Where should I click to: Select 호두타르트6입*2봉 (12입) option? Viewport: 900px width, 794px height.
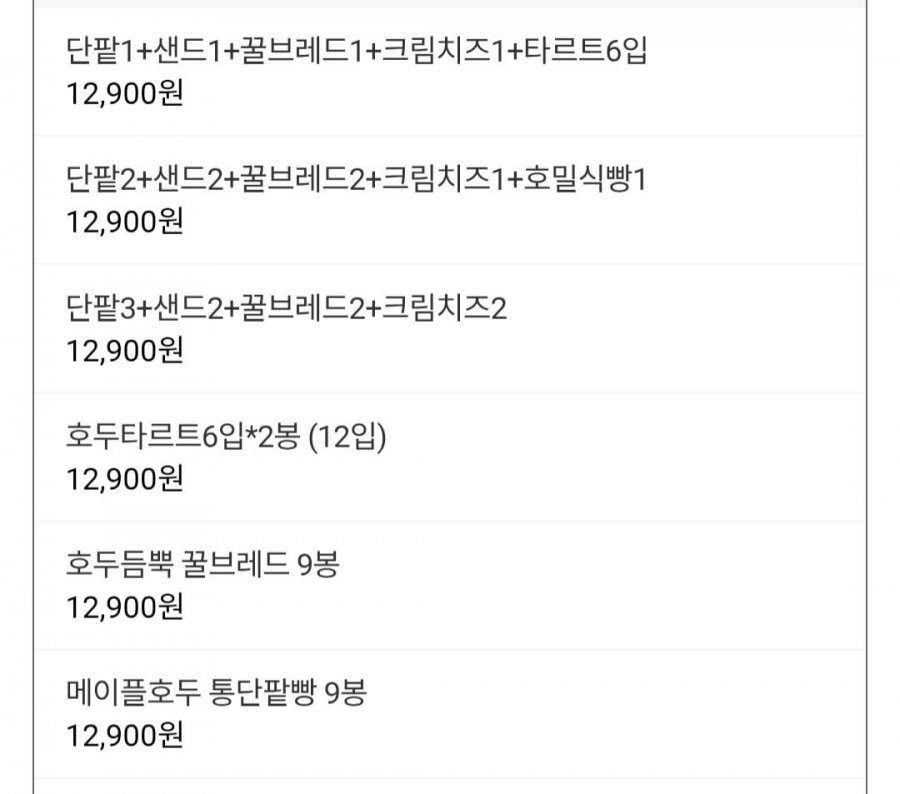225,437
